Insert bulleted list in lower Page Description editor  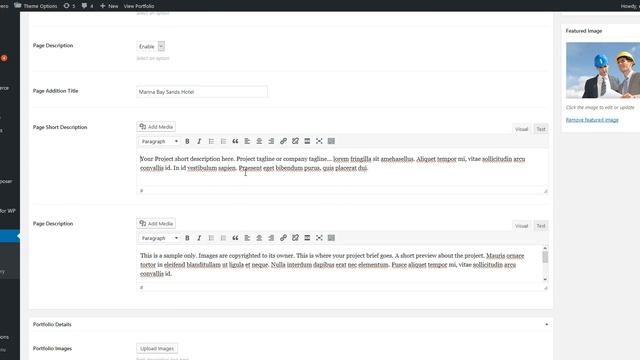coord(211,238)
